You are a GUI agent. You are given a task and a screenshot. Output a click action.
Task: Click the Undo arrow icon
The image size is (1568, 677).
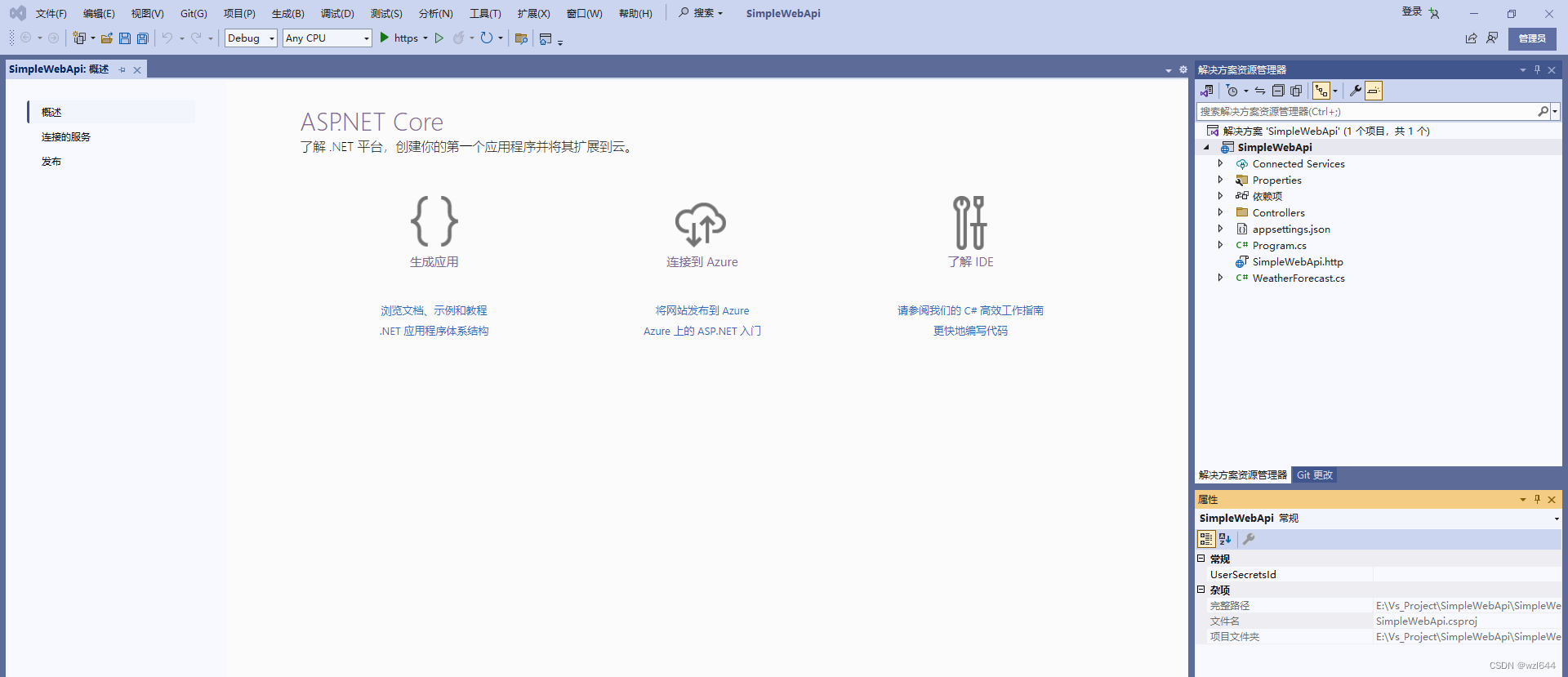(x=167, y=38)
